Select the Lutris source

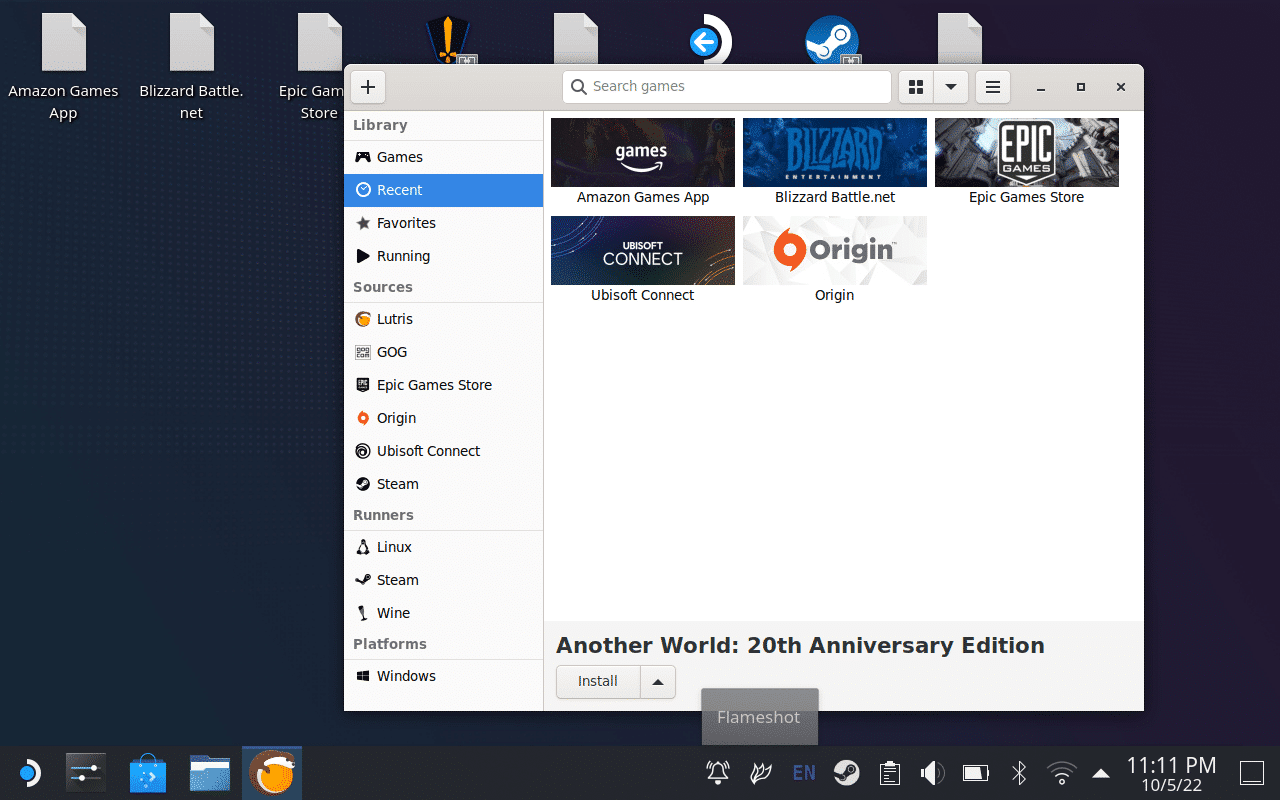(443, 319)
